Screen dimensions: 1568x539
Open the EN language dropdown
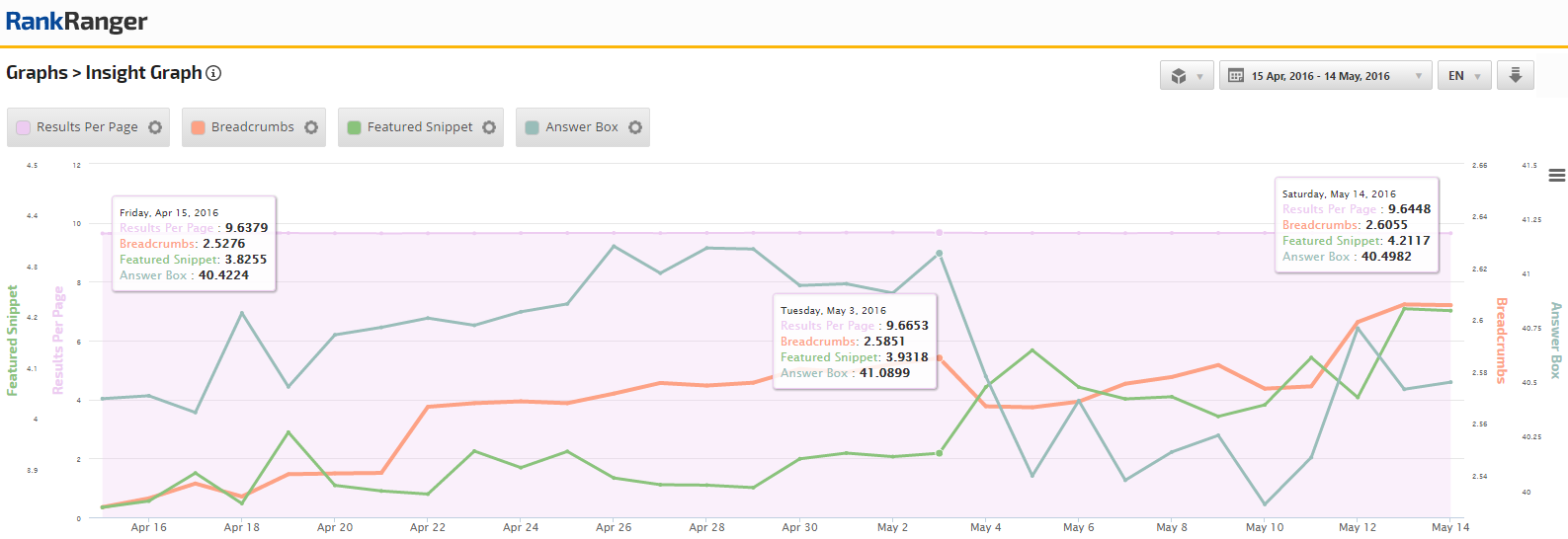click(1464, 76)
